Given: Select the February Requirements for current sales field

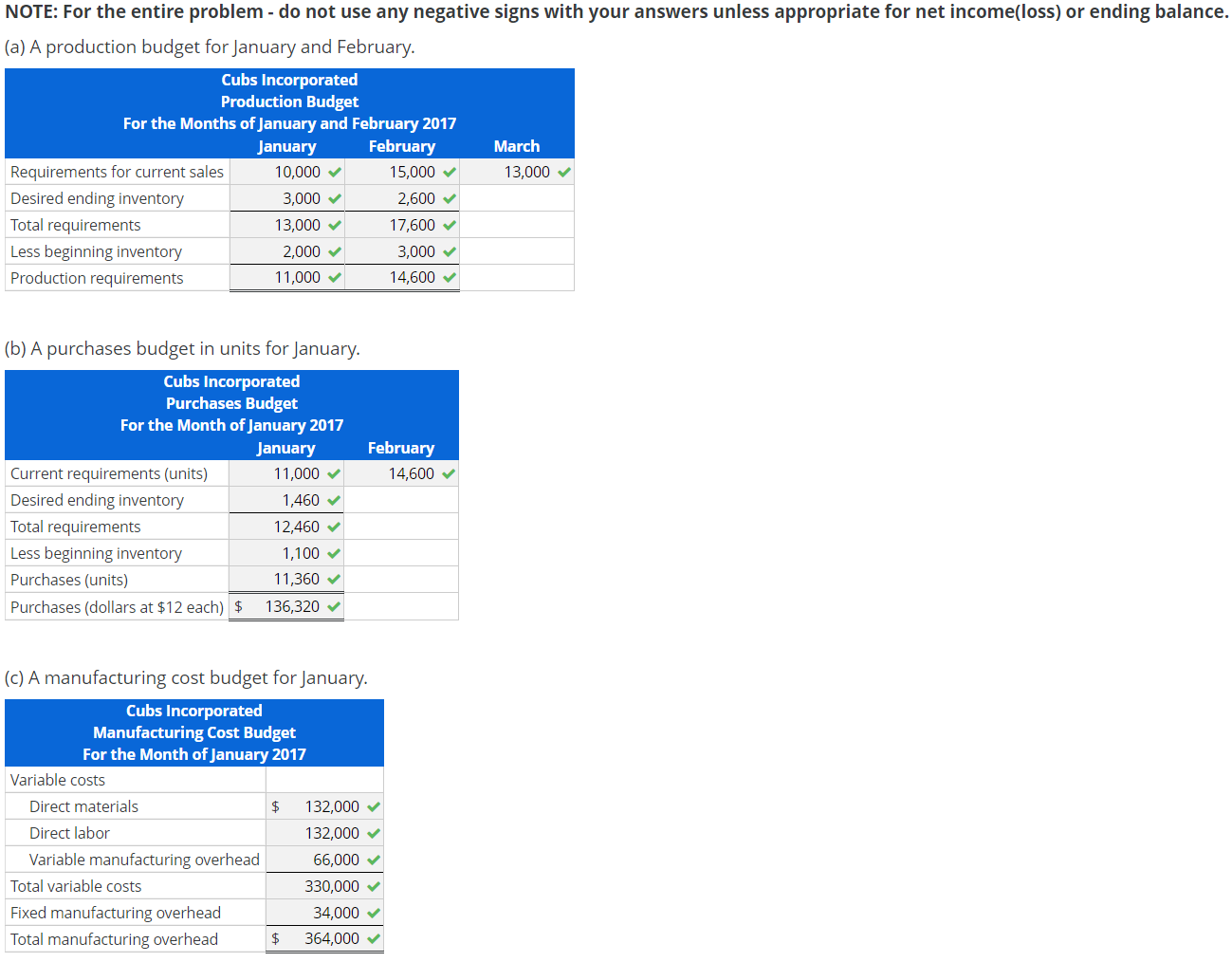Looking at the screenshot, I should [402, 172].
